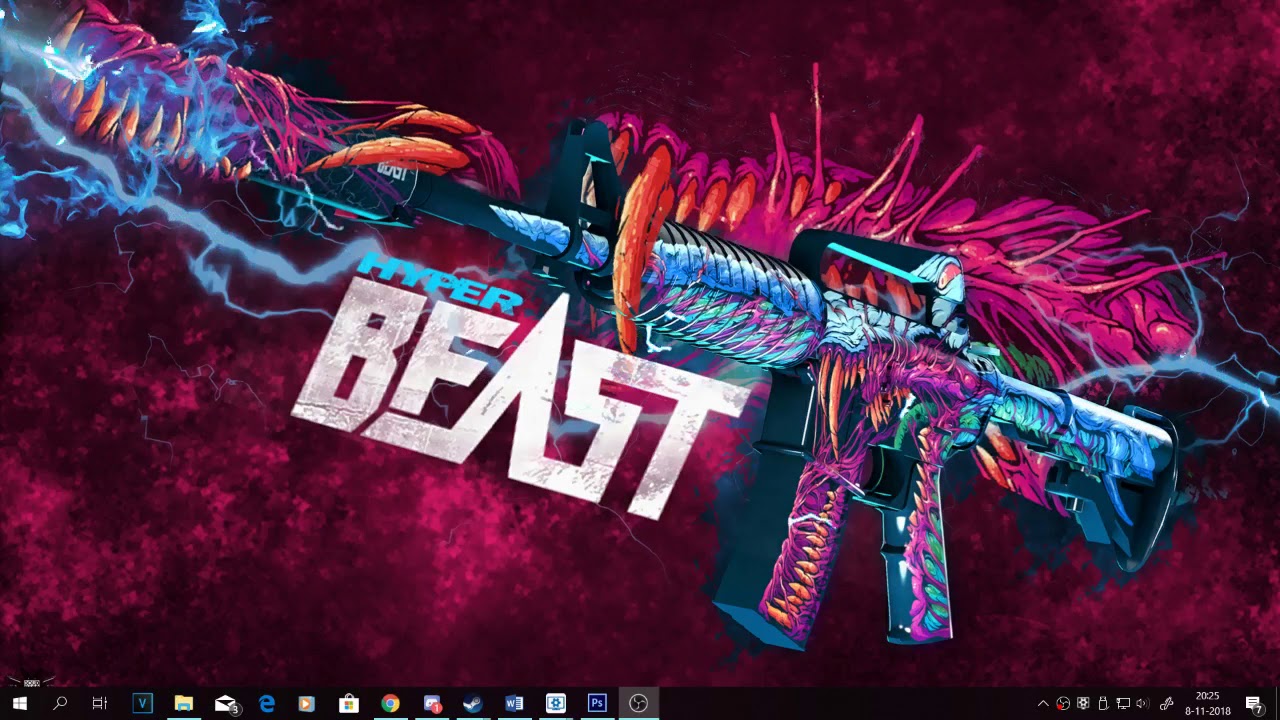Safely eject USB device from tray
This screenshot has width=1280, height=720.
click(1103, 701)
